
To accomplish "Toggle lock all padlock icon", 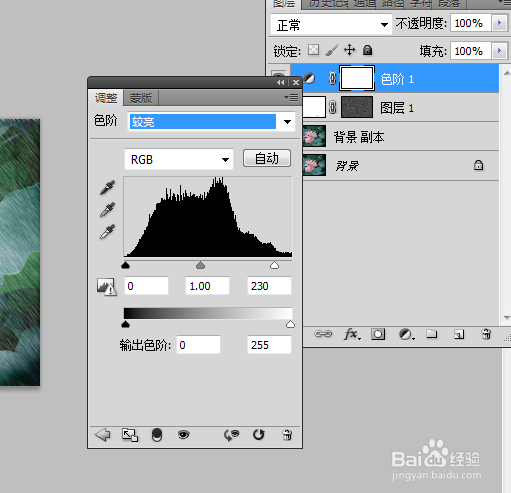I will click(367, 50).
